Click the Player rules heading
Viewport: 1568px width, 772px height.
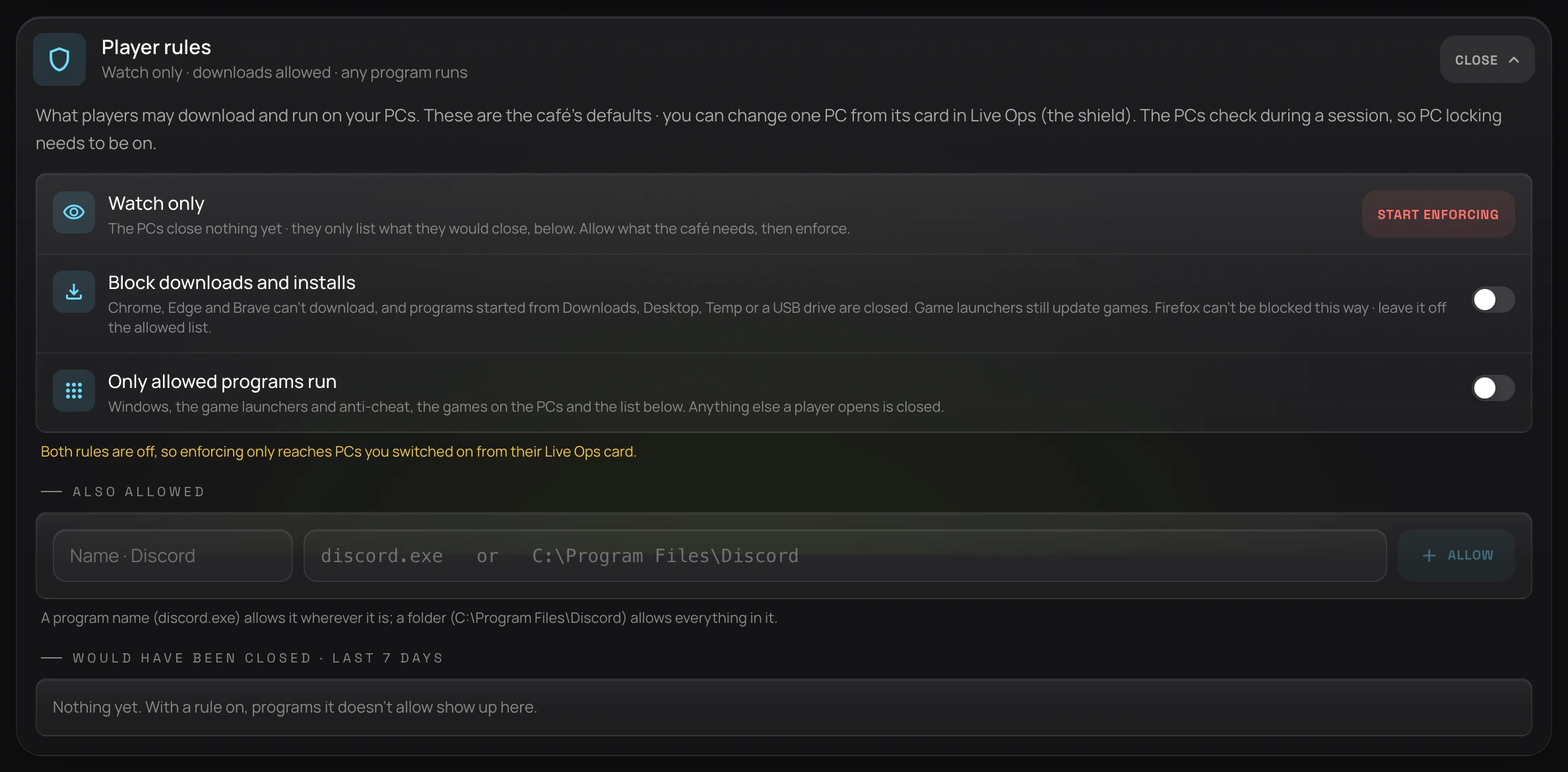[156, 48]
